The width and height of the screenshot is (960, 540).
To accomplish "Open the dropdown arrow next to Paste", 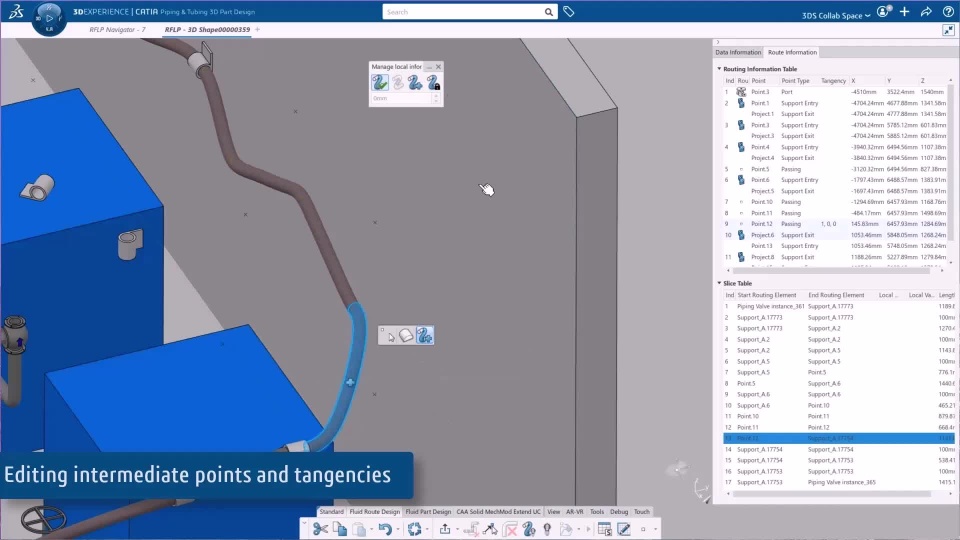I will [x=372, y=530].
